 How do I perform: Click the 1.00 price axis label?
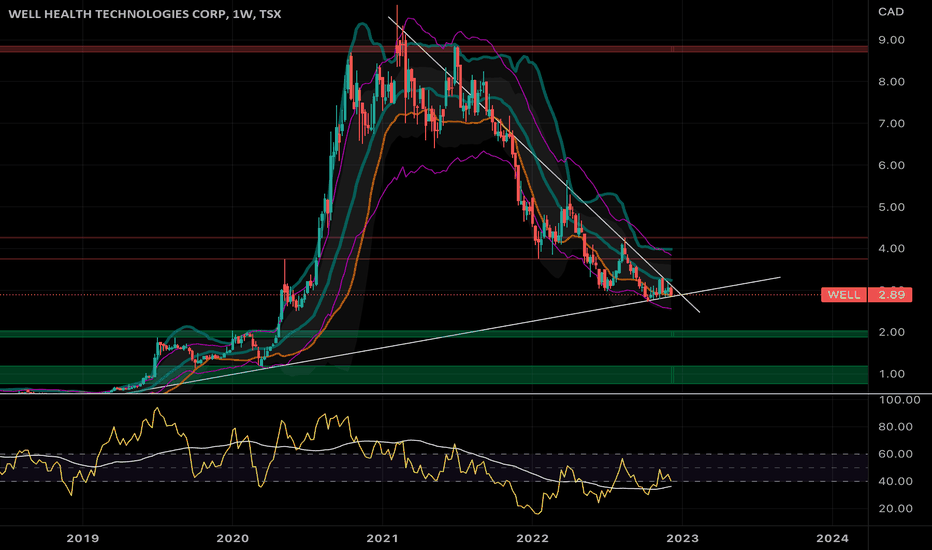tap(892, 374)
